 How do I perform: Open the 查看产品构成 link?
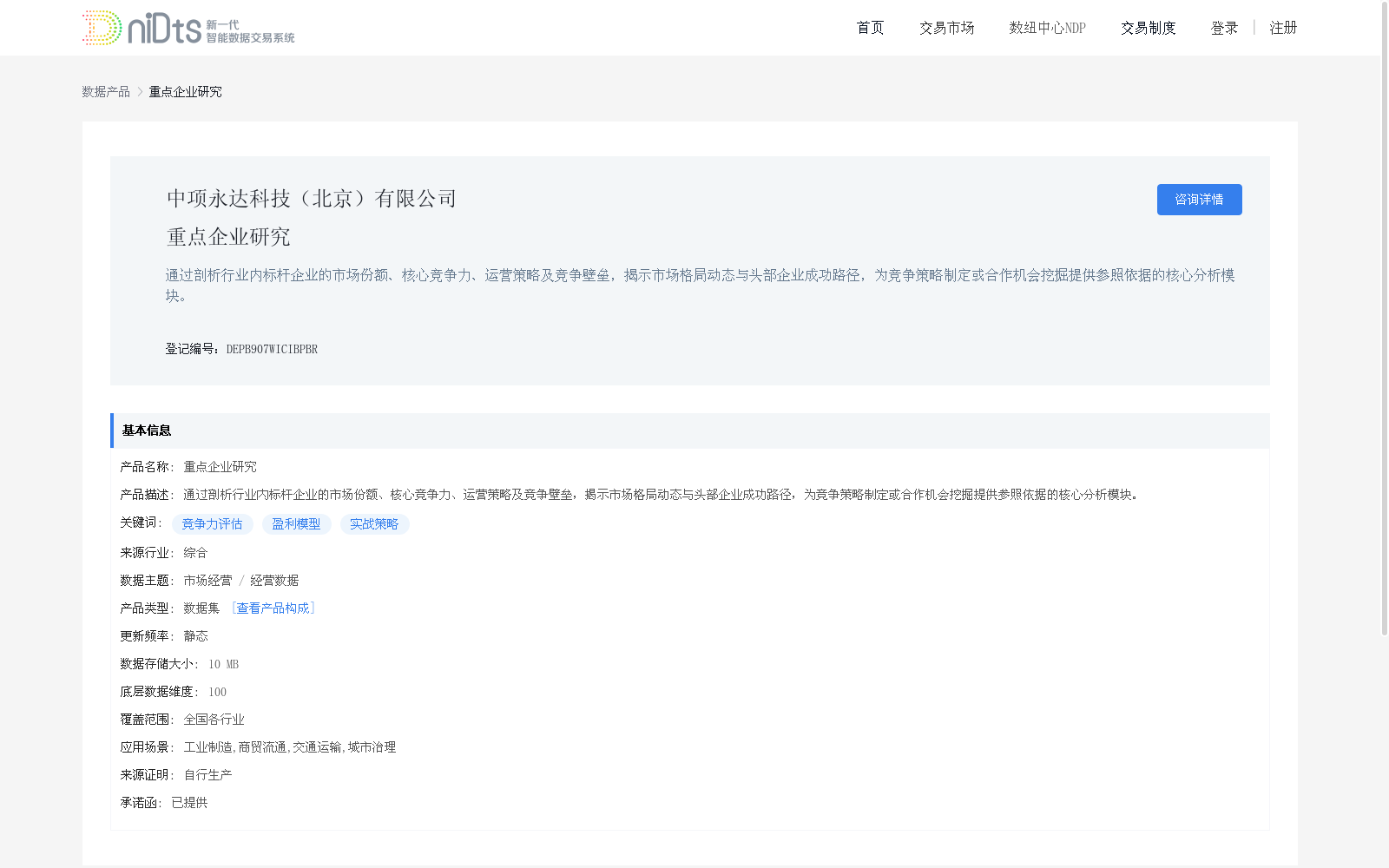point(273,608)
